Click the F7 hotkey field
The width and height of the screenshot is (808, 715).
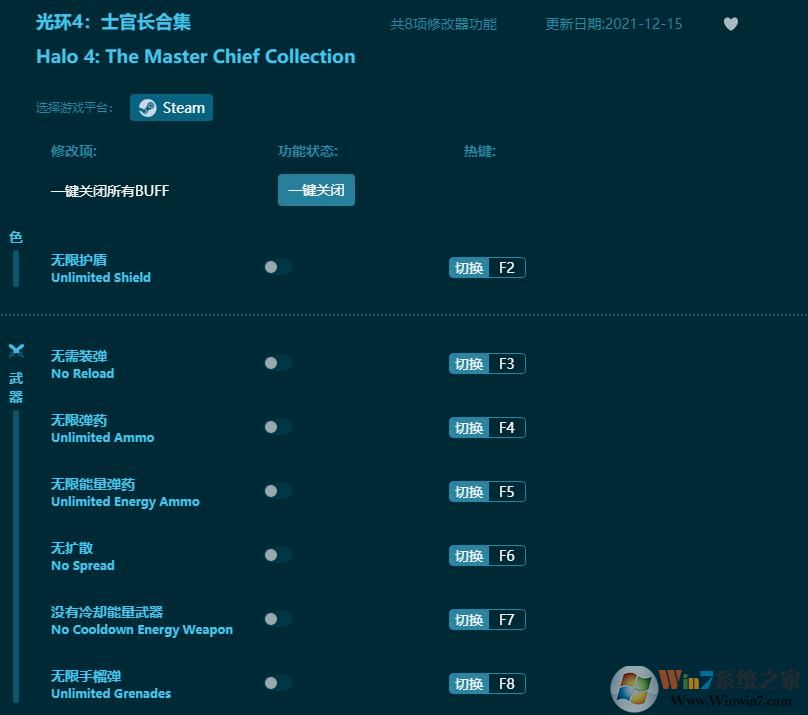507,619
